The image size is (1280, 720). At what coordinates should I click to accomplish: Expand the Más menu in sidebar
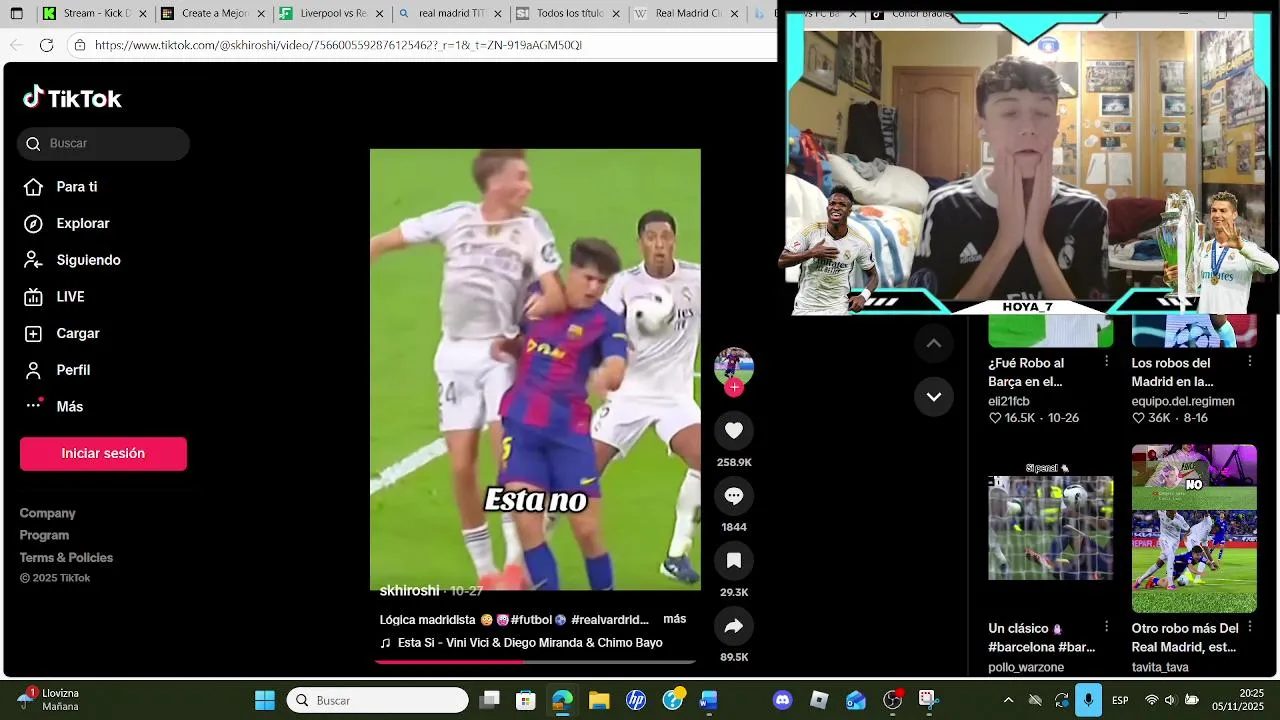coord(54,407)
